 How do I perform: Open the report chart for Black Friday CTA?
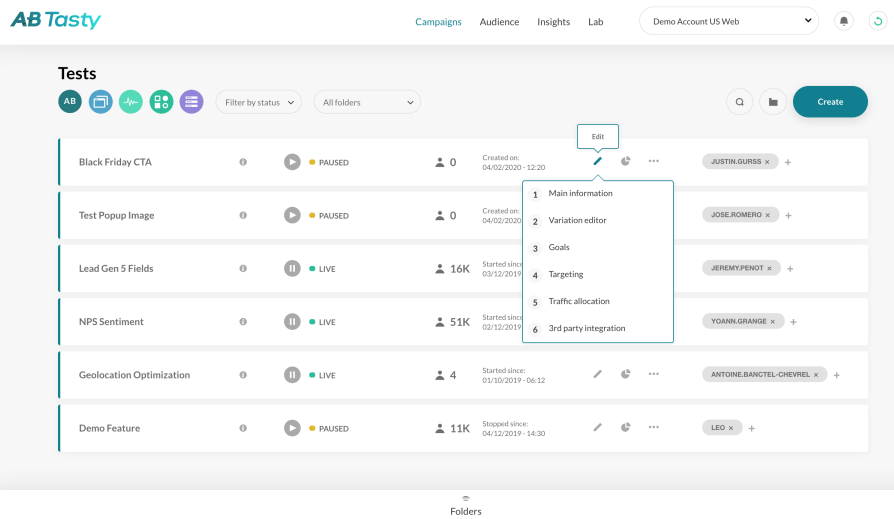(625, 161)
